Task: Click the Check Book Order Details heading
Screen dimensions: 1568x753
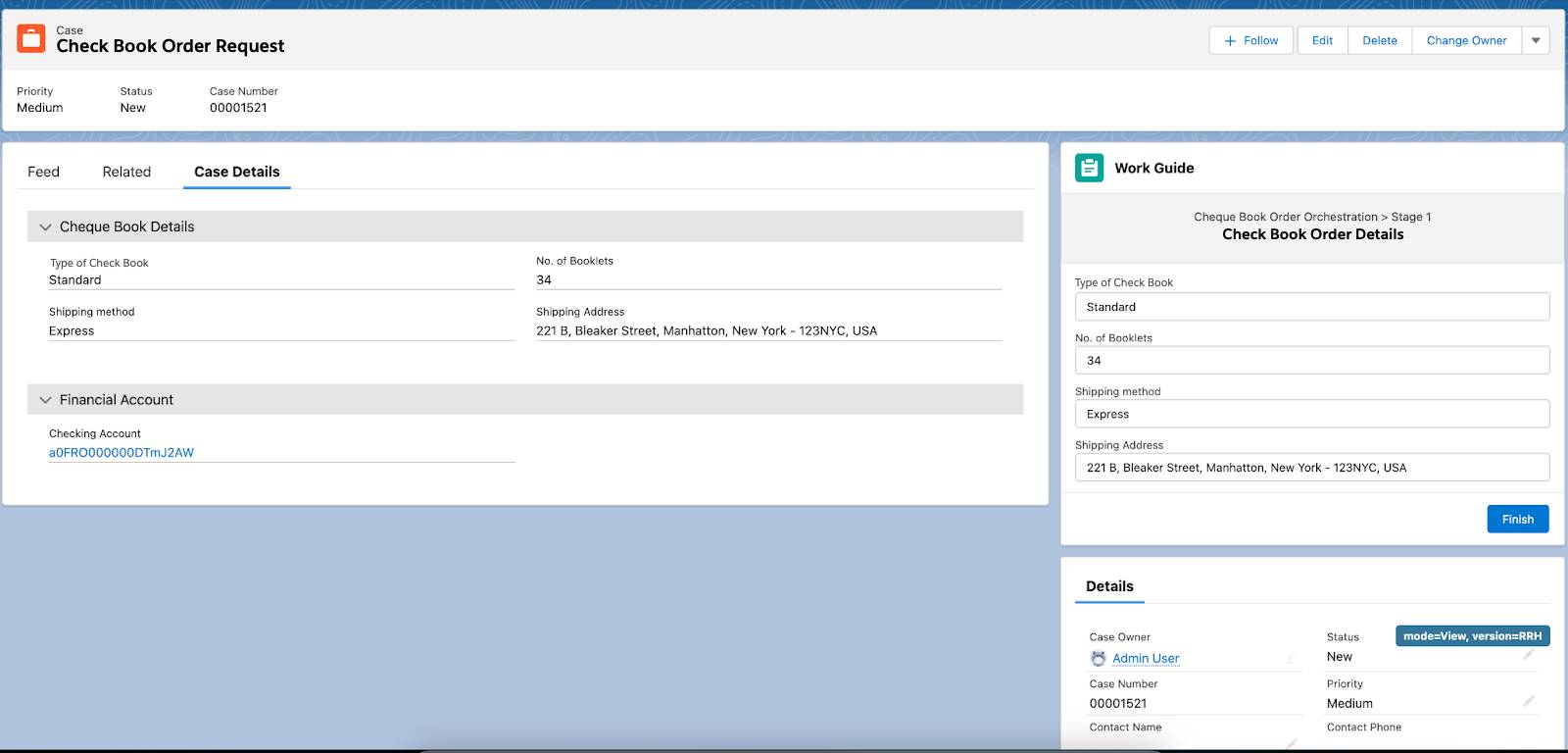Action: 1312,234
